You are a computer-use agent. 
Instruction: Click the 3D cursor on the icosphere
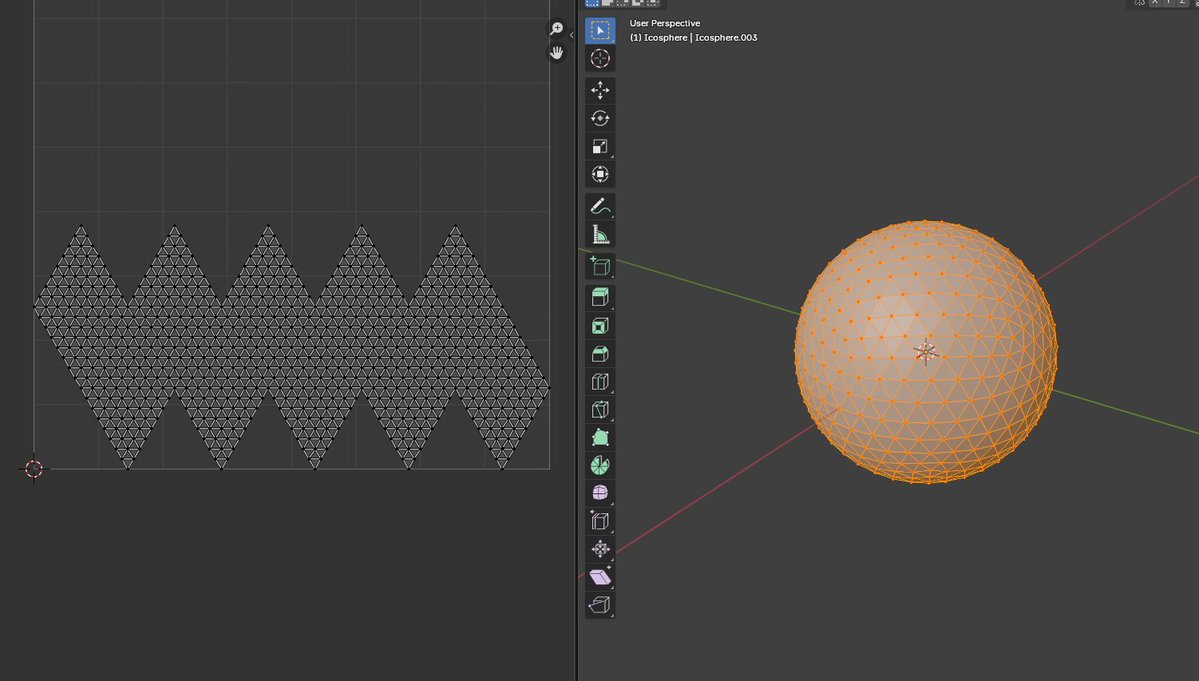926,352
